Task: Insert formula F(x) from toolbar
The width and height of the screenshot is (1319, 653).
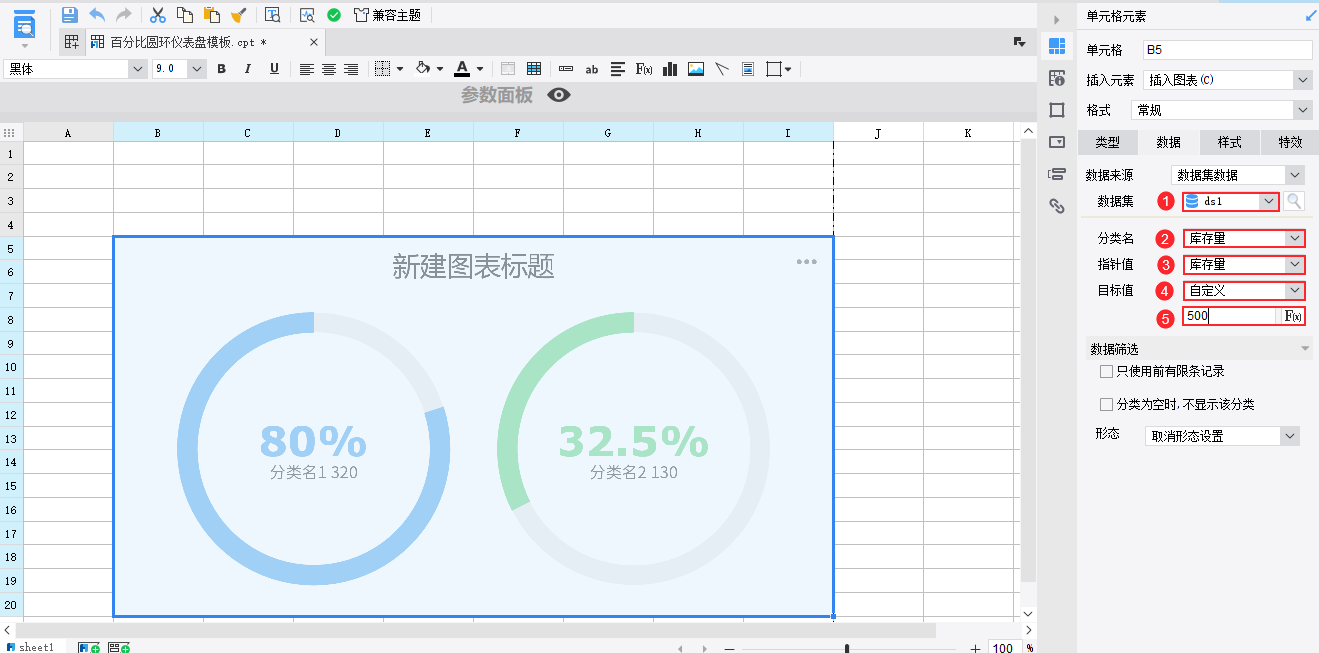Action: point(644,69)
